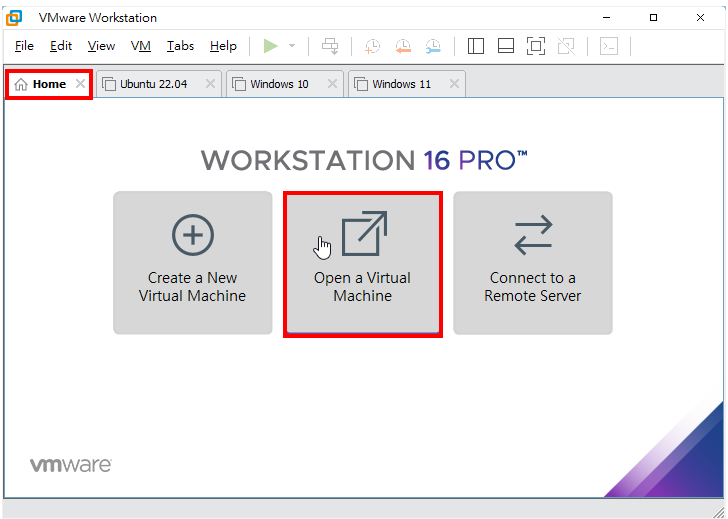Switch to the Windows 11 tab
The width and height of the screenshot is (728, 519).
pos(407,84)
